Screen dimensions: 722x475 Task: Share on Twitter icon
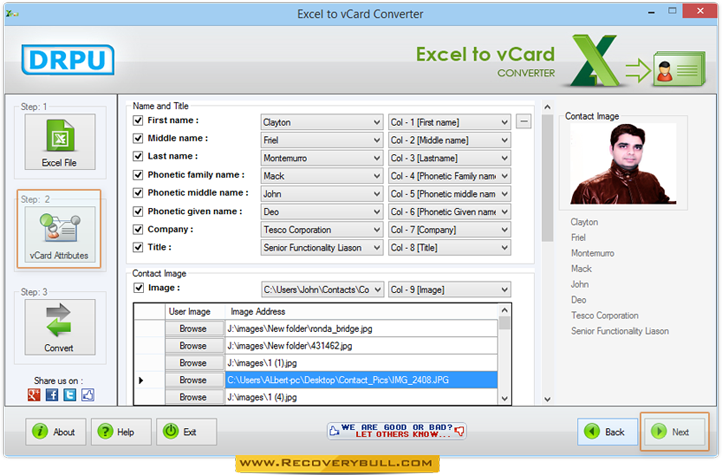(70, 395)
